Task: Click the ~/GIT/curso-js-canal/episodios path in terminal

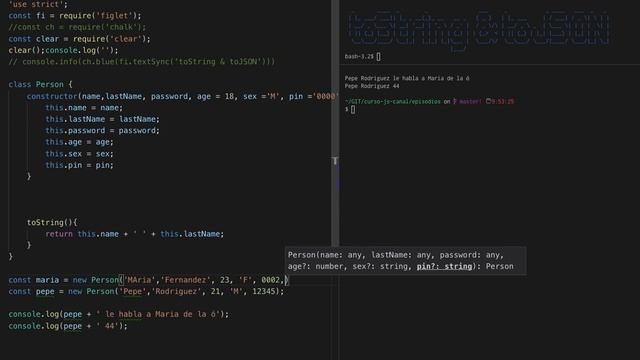Action: [393, 101]
